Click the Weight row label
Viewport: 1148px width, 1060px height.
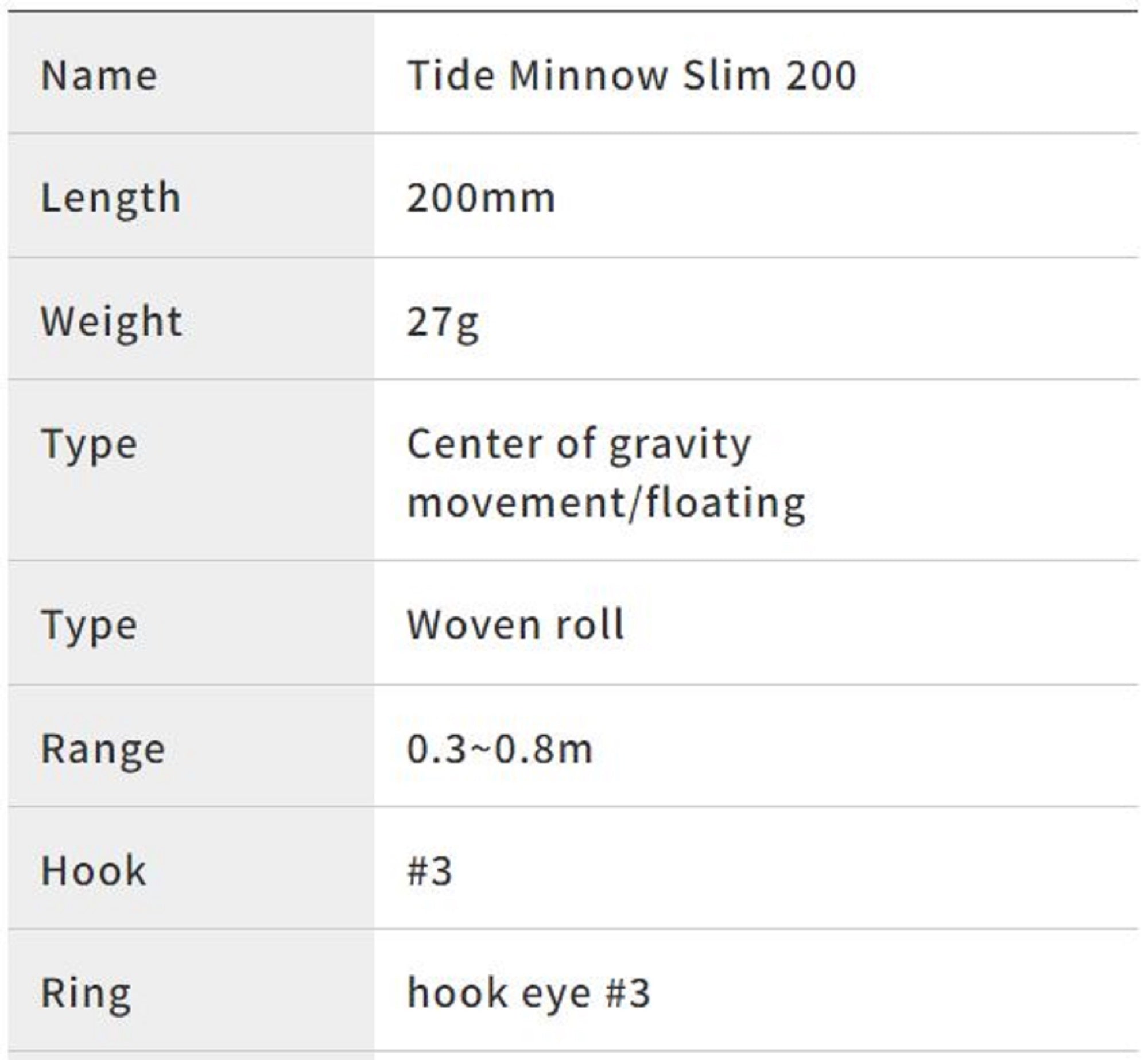[x=111, y=321]
